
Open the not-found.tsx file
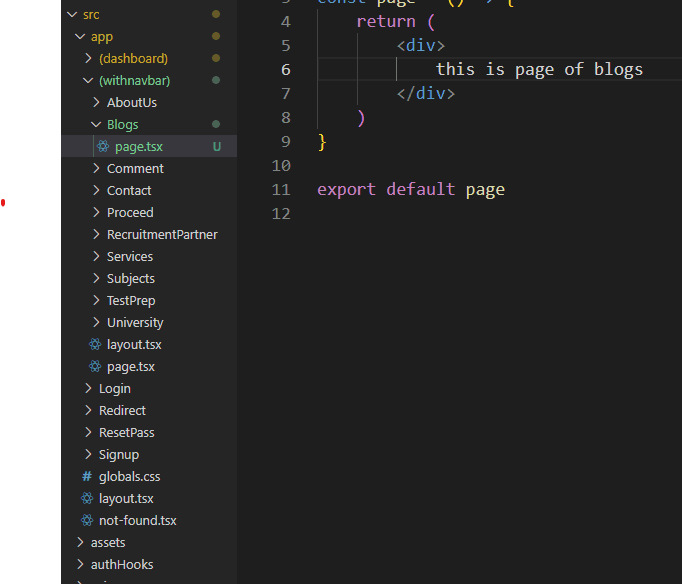click(x=138, y=521)
